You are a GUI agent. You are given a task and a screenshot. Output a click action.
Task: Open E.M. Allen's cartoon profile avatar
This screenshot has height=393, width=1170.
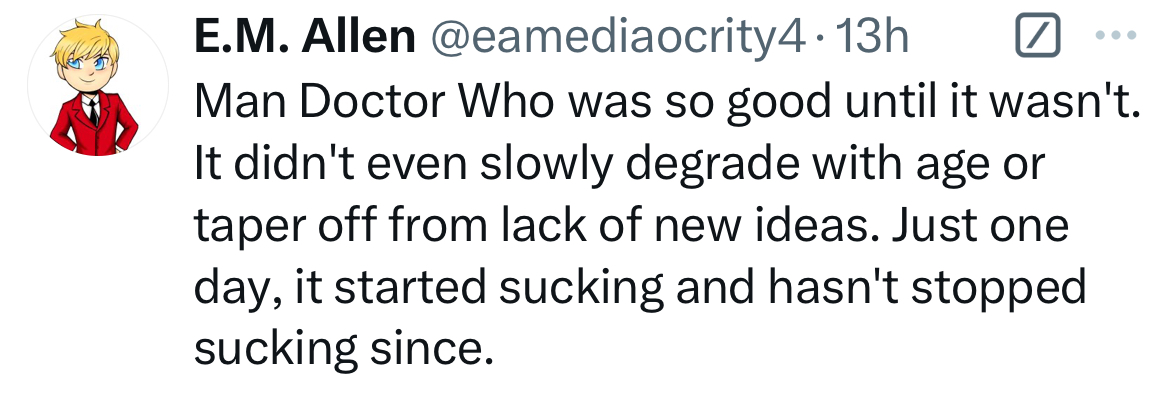tap(98, 84)
